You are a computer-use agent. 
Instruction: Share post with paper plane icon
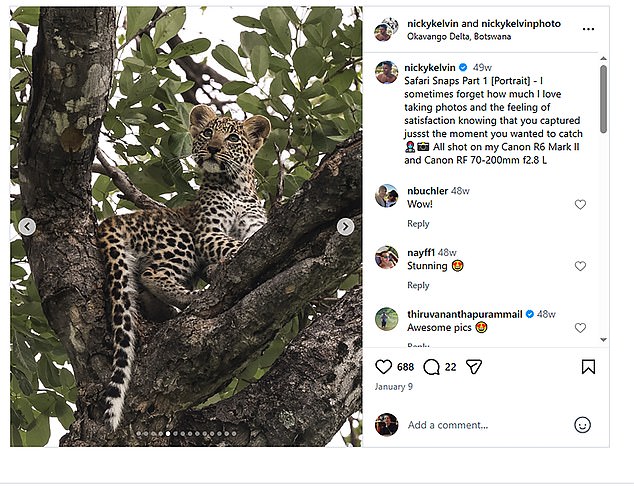(473, 367)
